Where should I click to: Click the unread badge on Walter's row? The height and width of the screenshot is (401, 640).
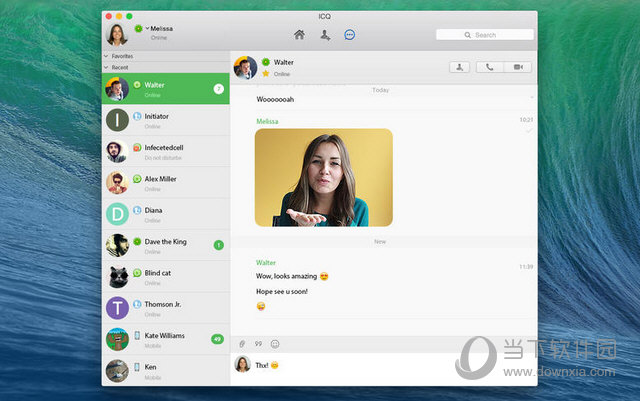[219, 89]
